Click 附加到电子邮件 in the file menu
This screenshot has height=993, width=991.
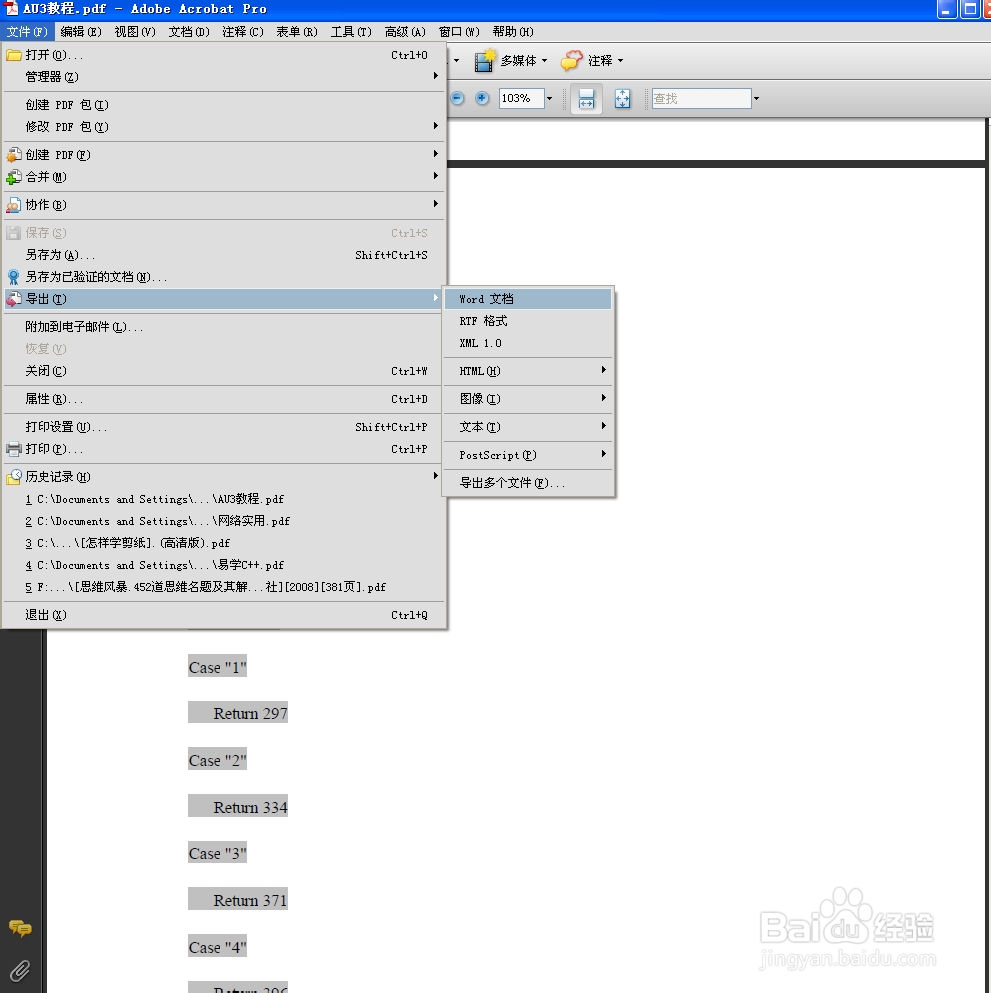coord(80,326)
